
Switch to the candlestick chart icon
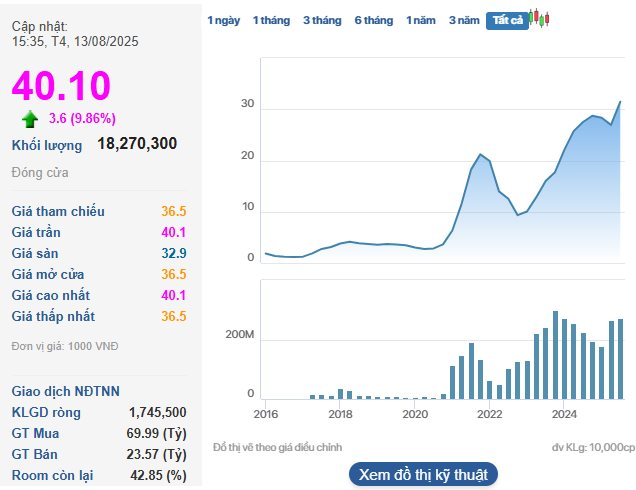[539, 19]
